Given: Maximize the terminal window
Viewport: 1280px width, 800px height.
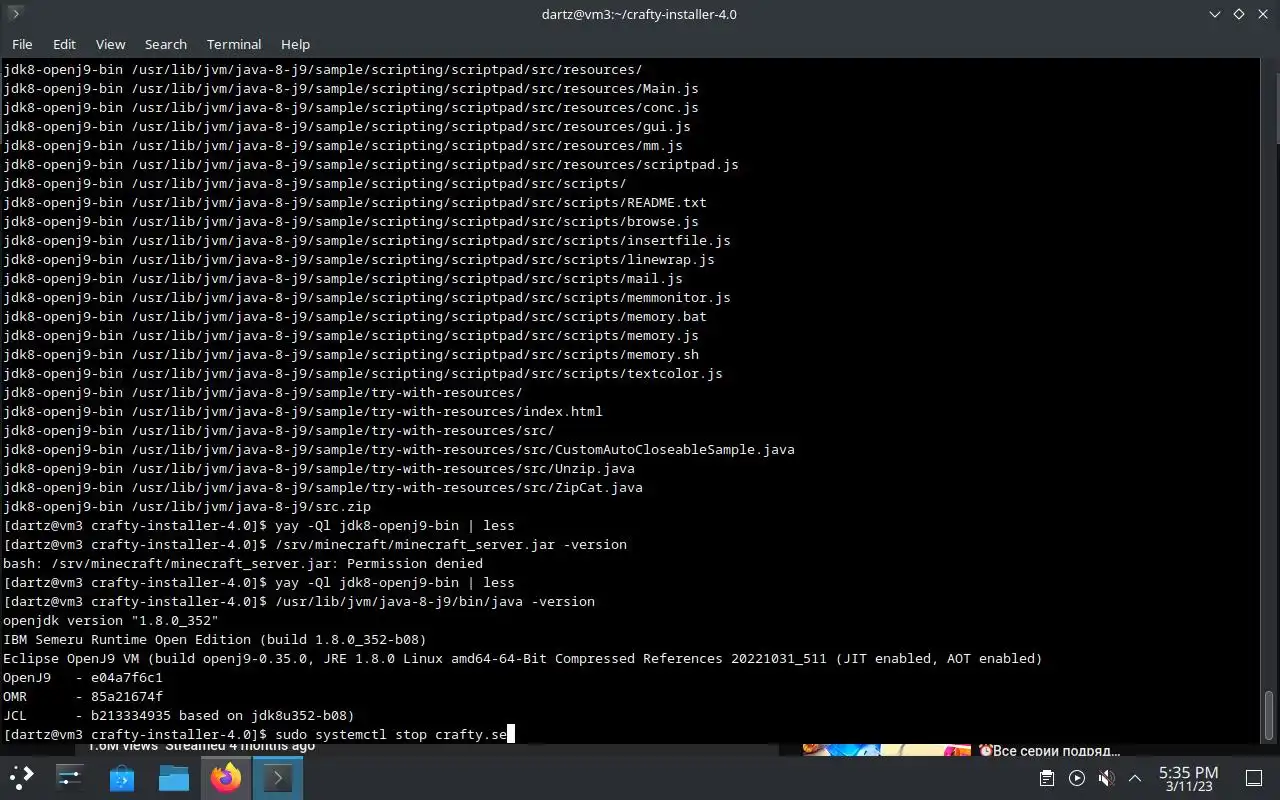Looking at the screenshot, I should tap(1238, 14).
